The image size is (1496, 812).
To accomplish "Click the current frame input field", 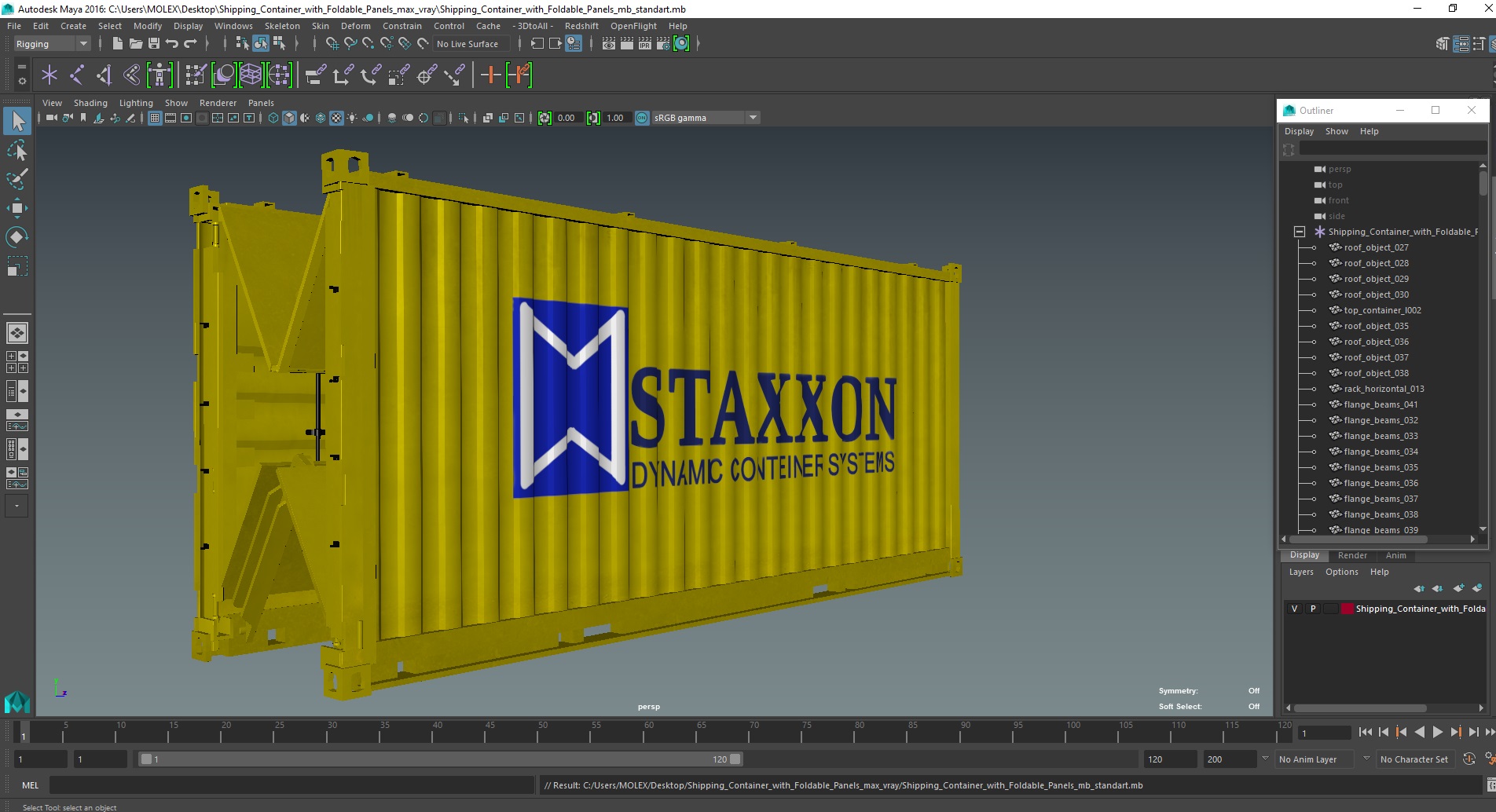I will (x=1325, y=733).
